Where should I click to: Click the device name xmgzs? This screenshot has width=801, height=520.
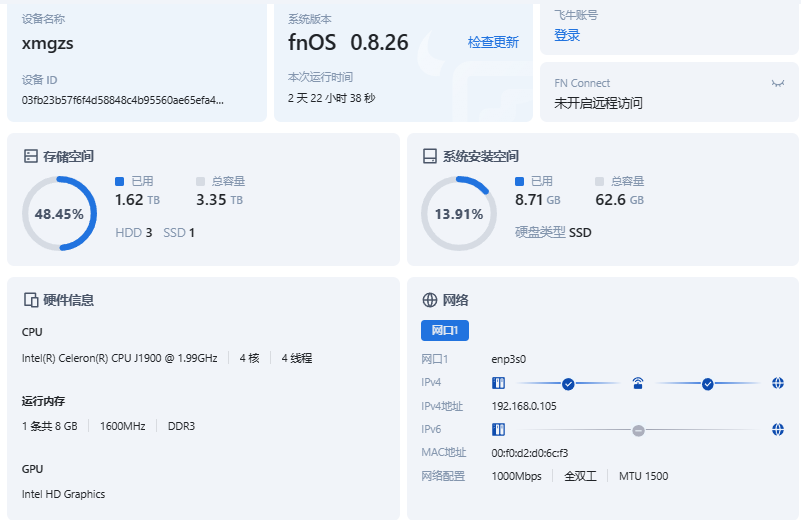click(x=48, y=43)
